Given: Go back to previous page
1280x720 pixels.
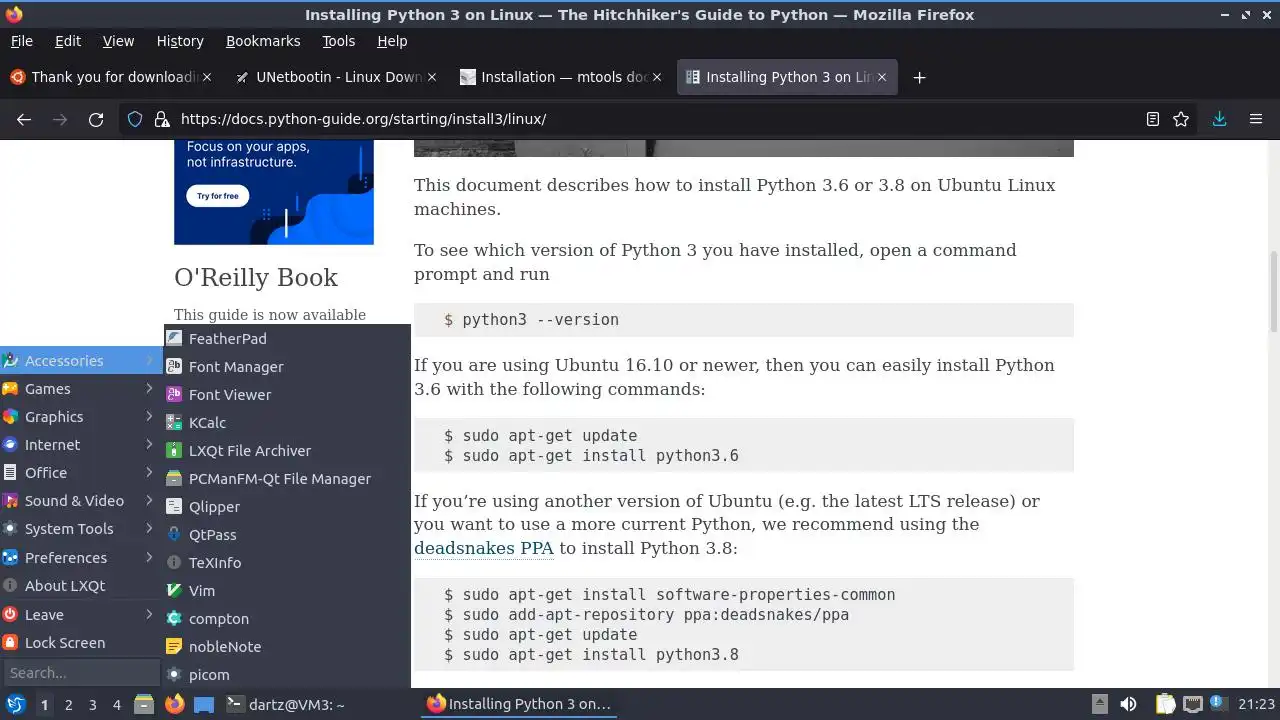Looking at the screenshot, I should coord(24,119).
